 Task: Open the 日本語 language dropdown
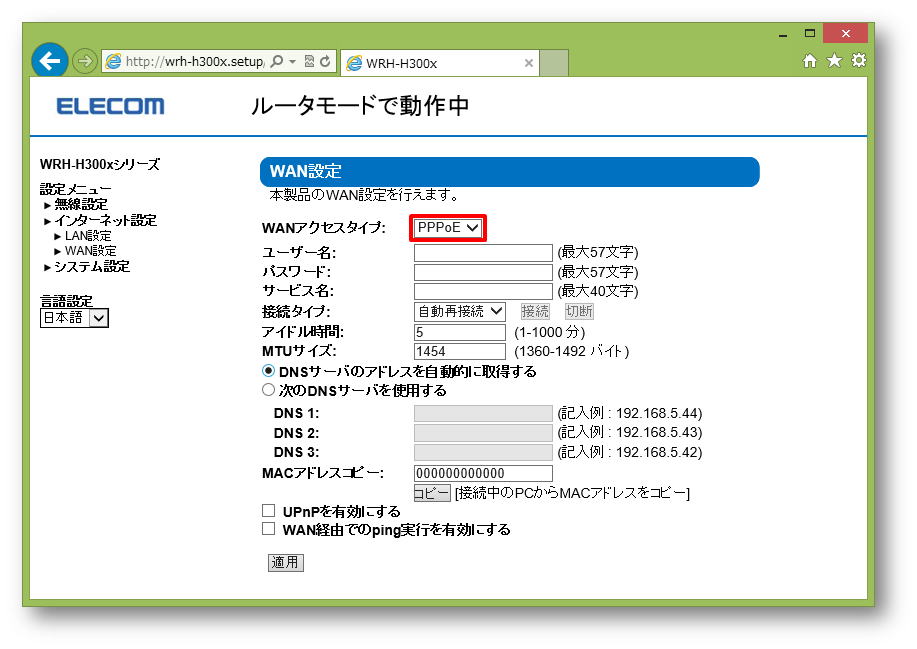point(74,318)
